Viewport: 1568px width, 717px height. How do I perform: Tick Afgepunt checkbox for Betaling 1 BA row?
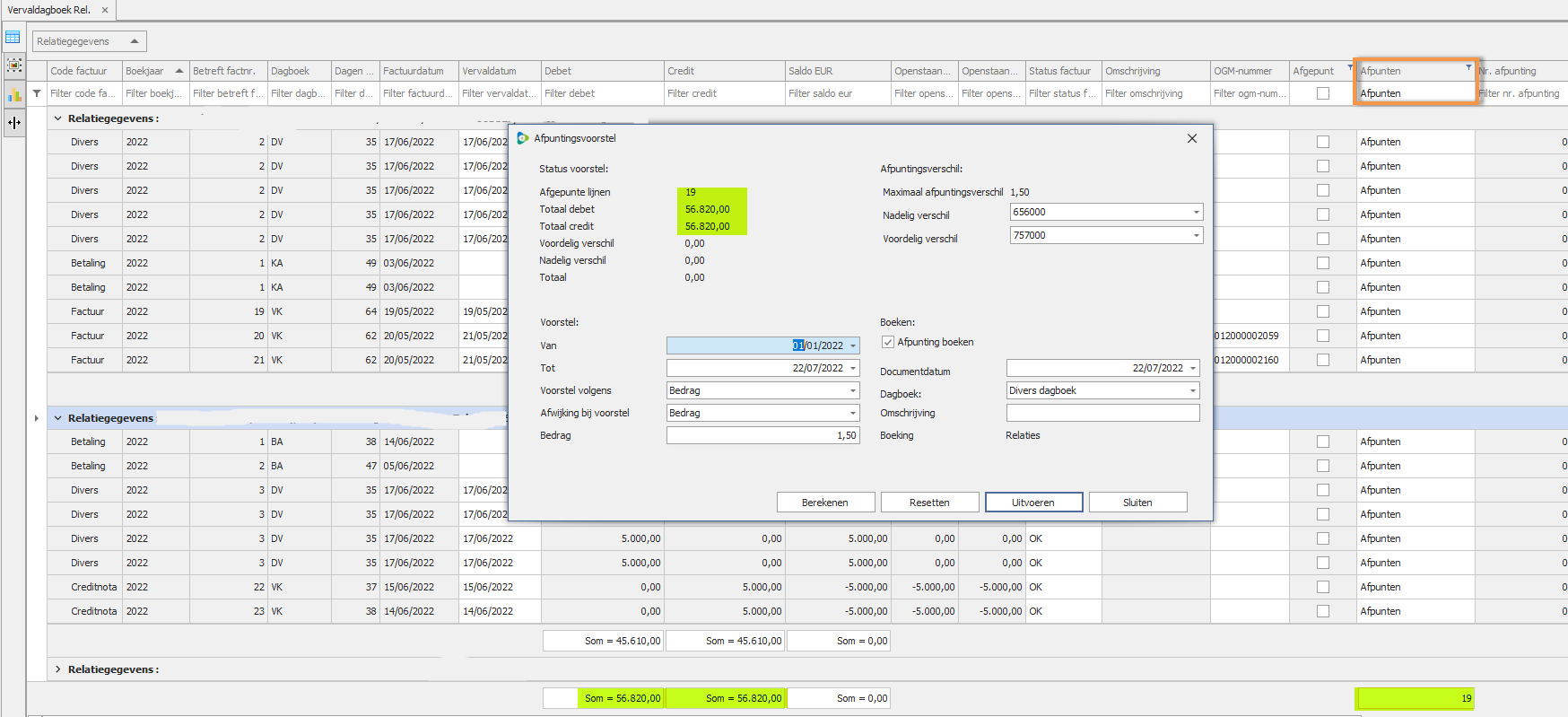point(1323,442)
